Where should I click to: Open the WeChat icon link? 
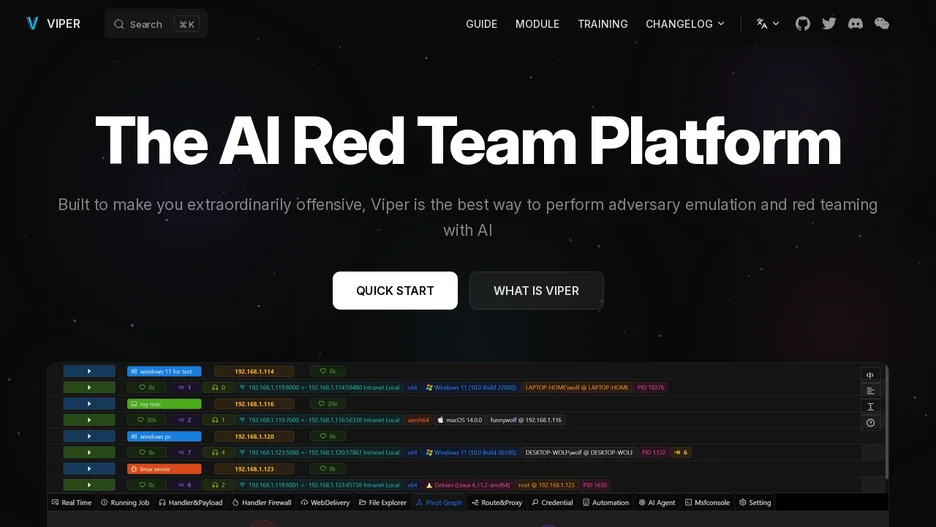pyautogui.click(x=882, y=24)
